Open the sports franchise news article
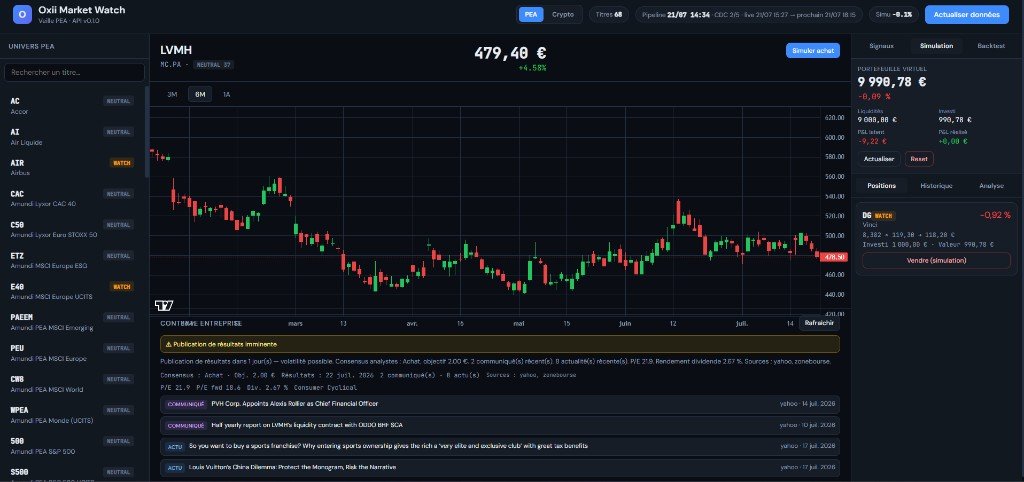This screenshot has height=482, width=1024. 500,446
